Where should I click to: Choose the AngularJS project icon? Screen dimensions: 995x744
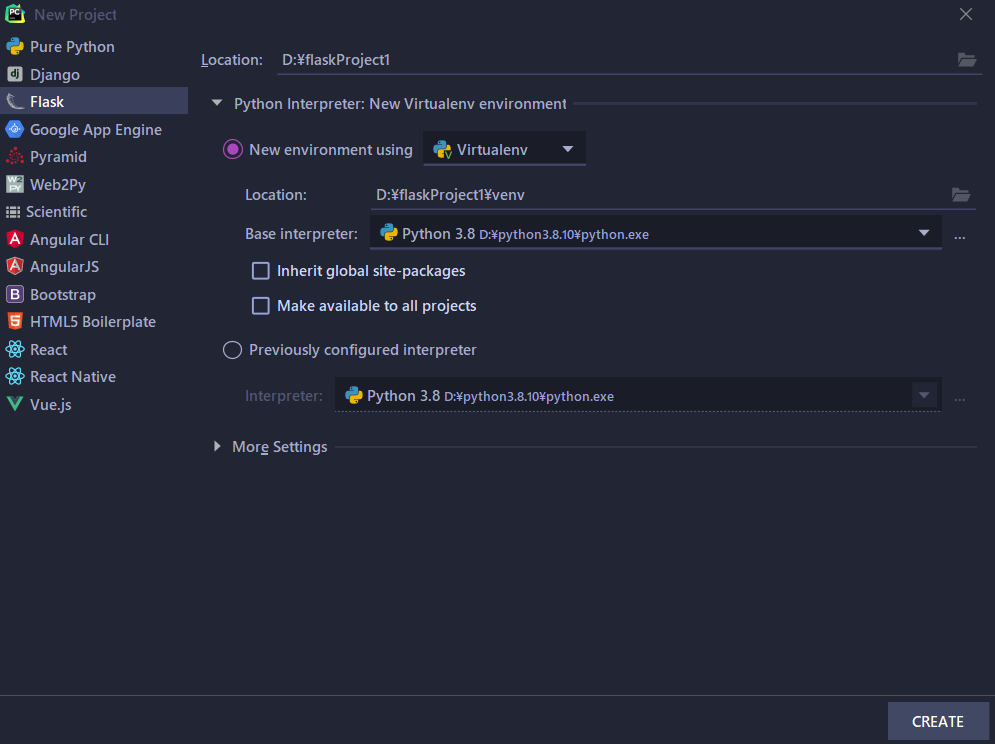15,267
